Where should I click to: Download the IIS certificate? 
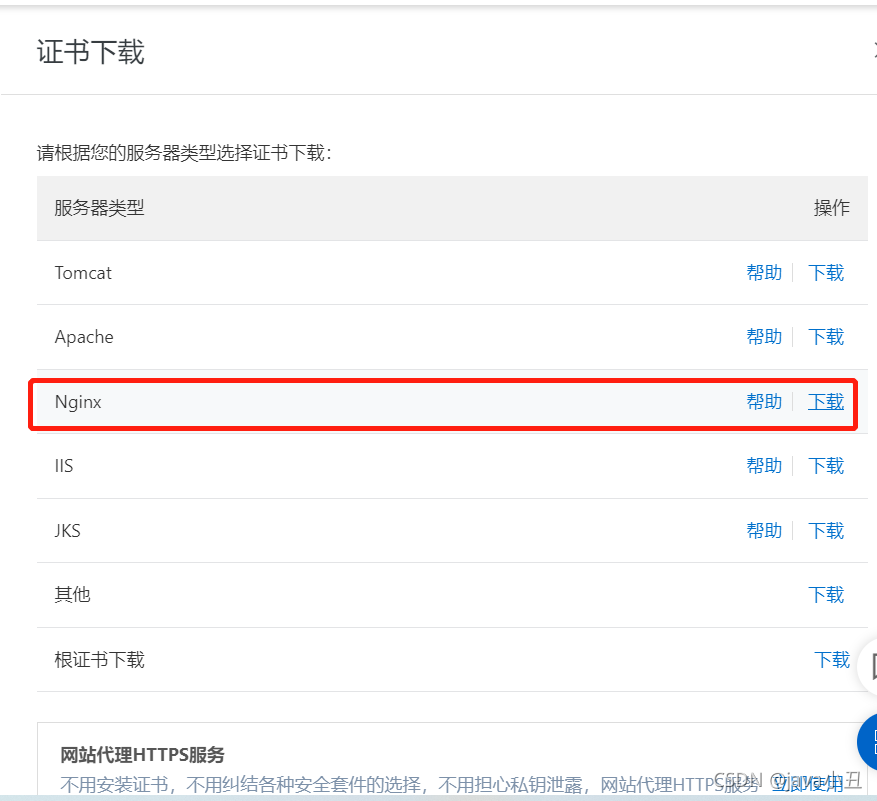point(826,465)
